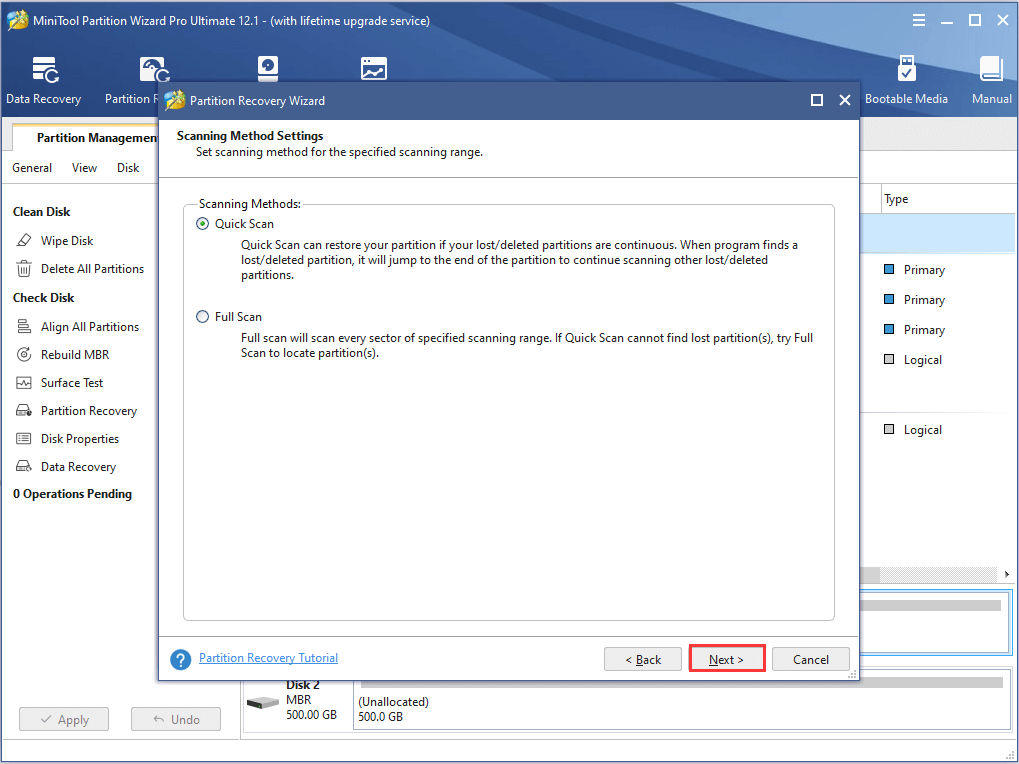Open the Partition Recovery Tutorial link
1019x764 pixels.
268,657
